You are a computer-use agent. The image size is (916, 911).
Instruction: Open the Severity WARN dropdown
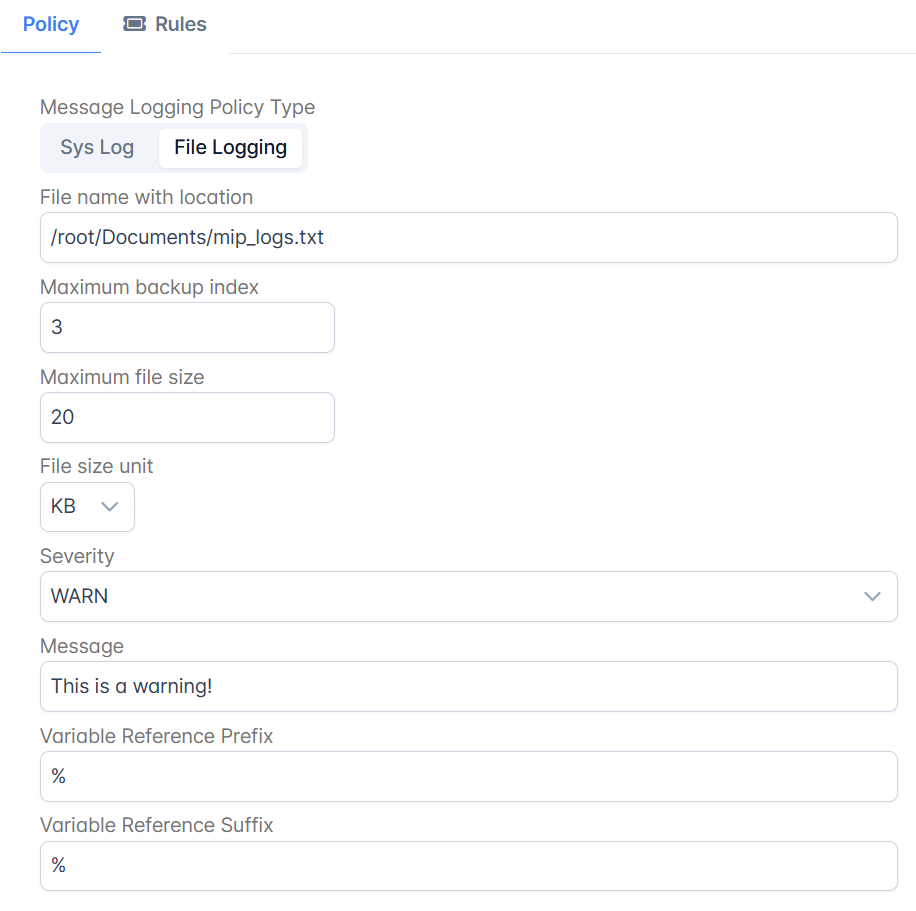click(469, 597)
